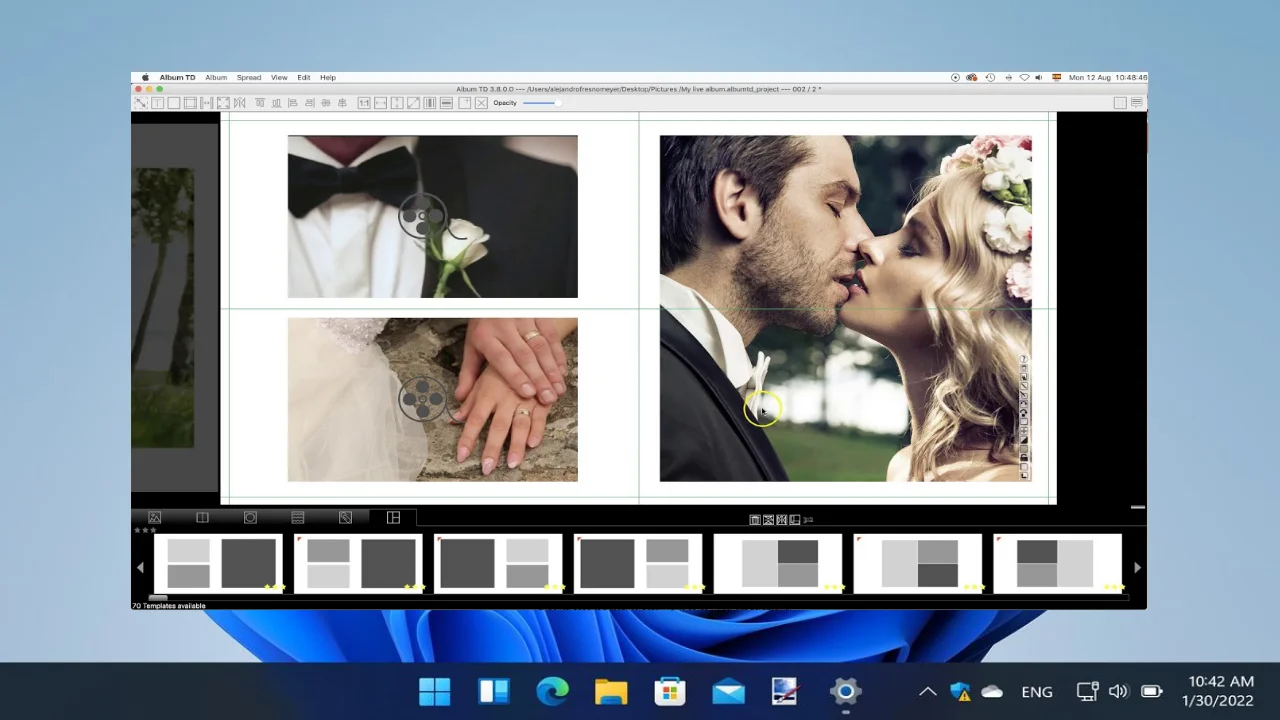Click the bow tie photo reel handle
Viewport: 1280px width, 720px height.
(422, 216)
